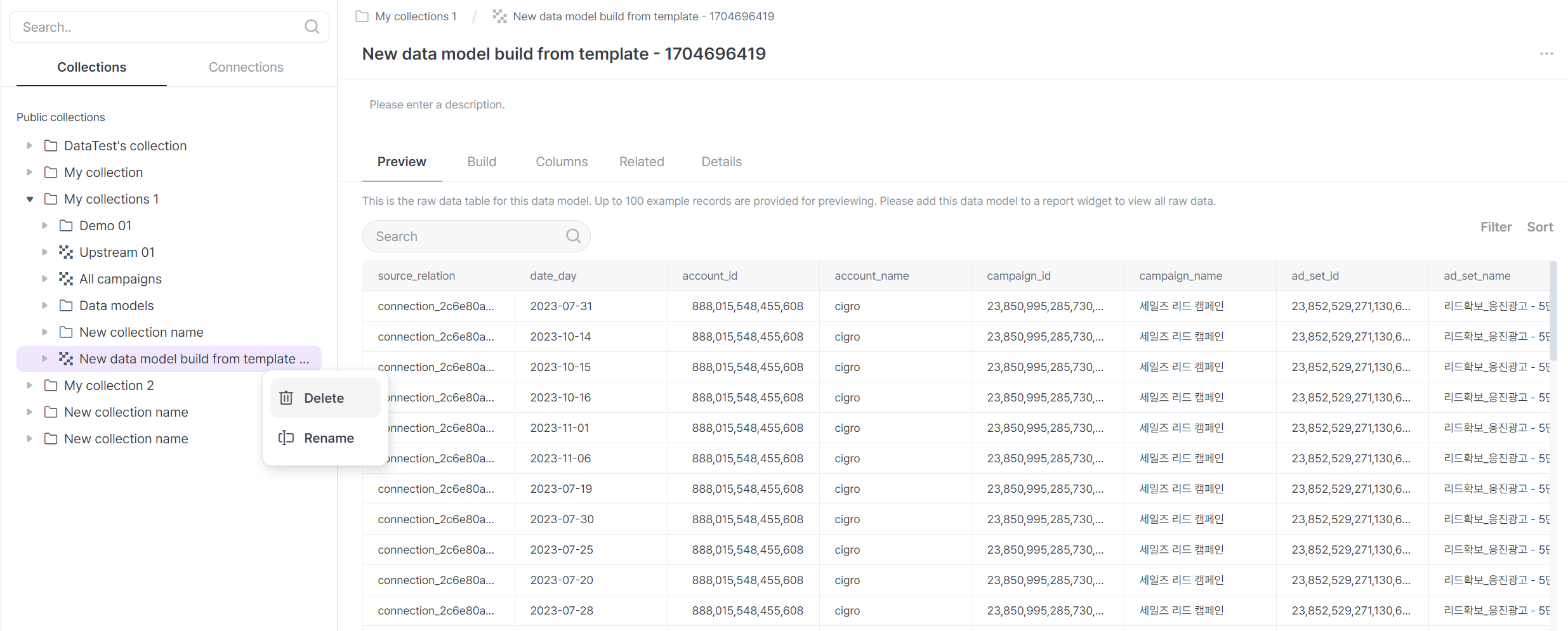Select Rename from the context menu
The height and width of the screenshot is (631, 1568).
coord(328,438)
